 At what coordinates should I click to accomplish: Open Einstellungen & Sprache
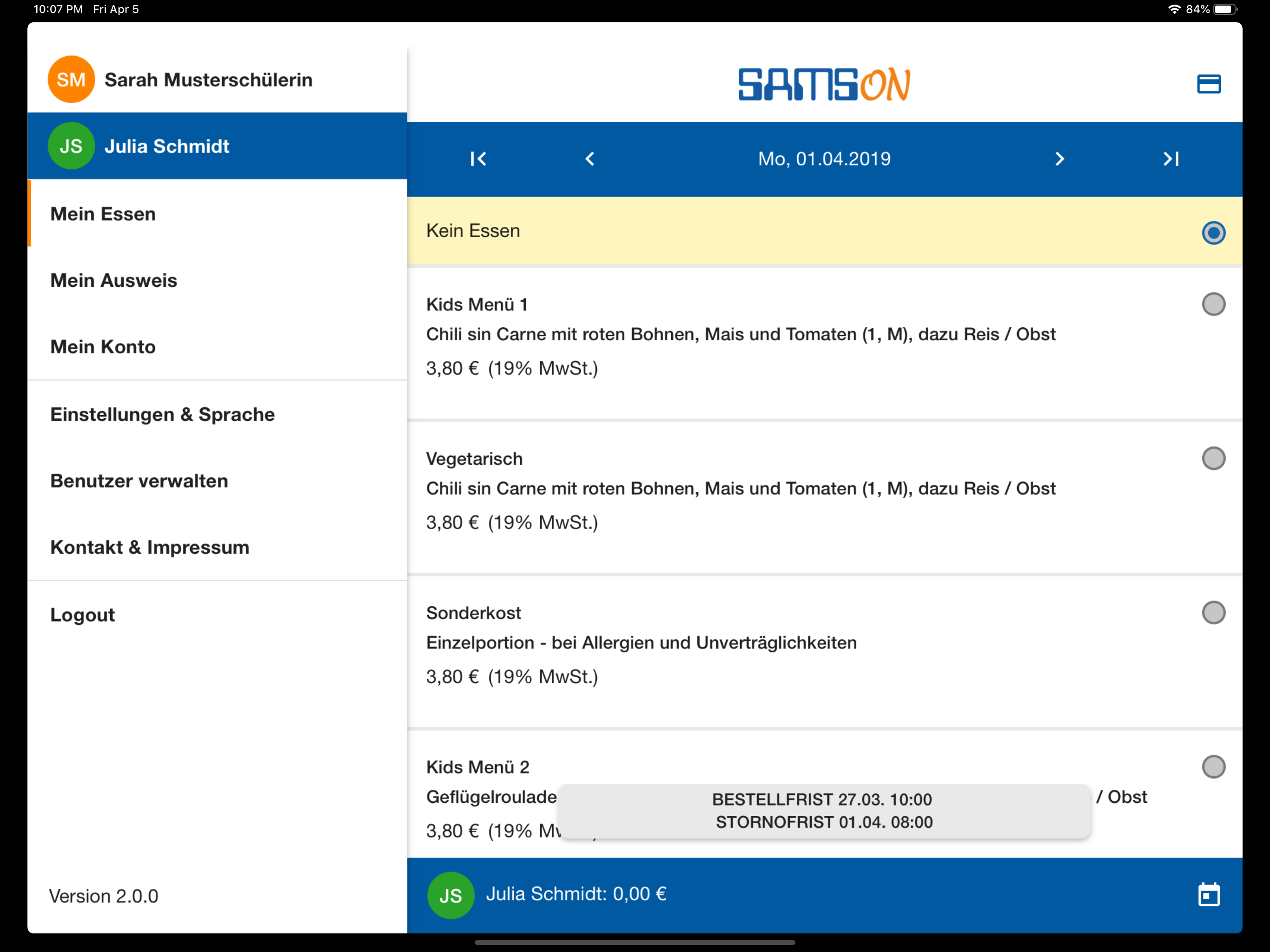click(163, 415)
